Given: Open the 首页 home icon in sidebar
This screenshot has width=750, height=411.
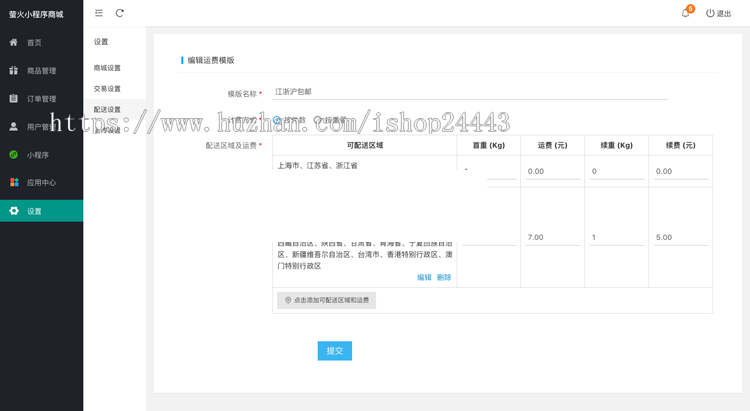Looking at the screenshot, I should tap(13, 43).
